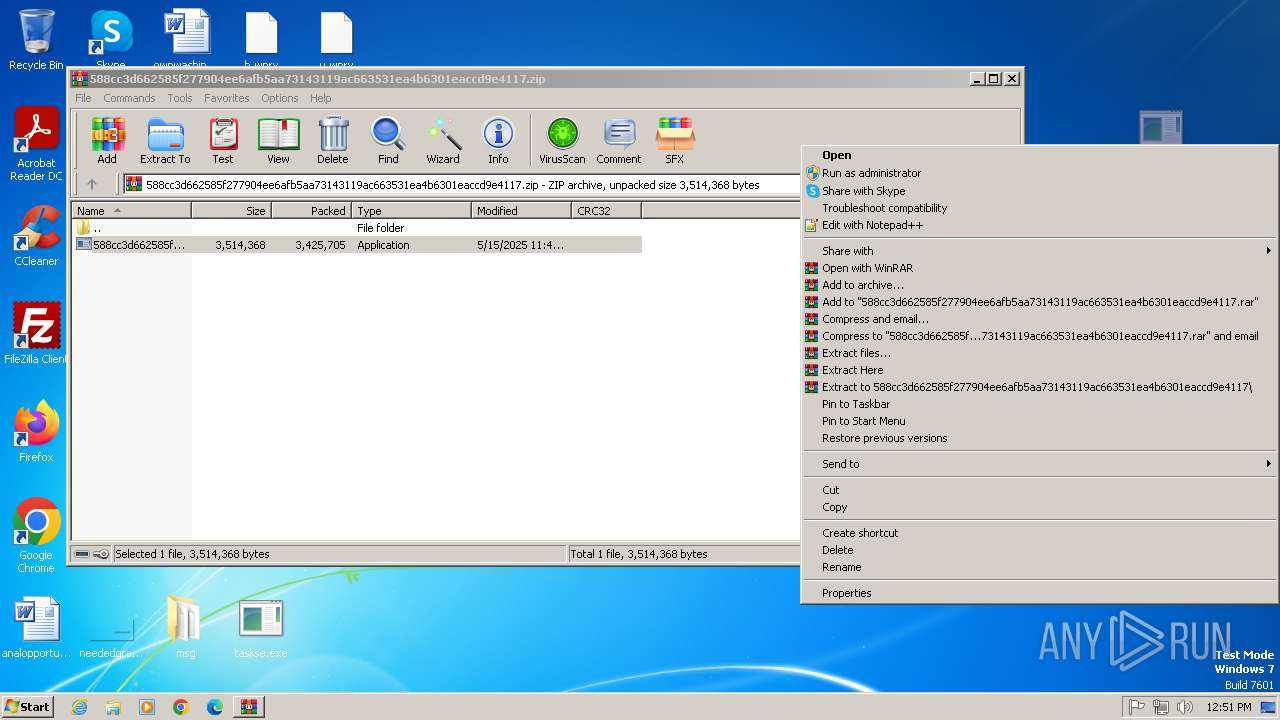Choose Create shortcut

tap(1040, 533)
